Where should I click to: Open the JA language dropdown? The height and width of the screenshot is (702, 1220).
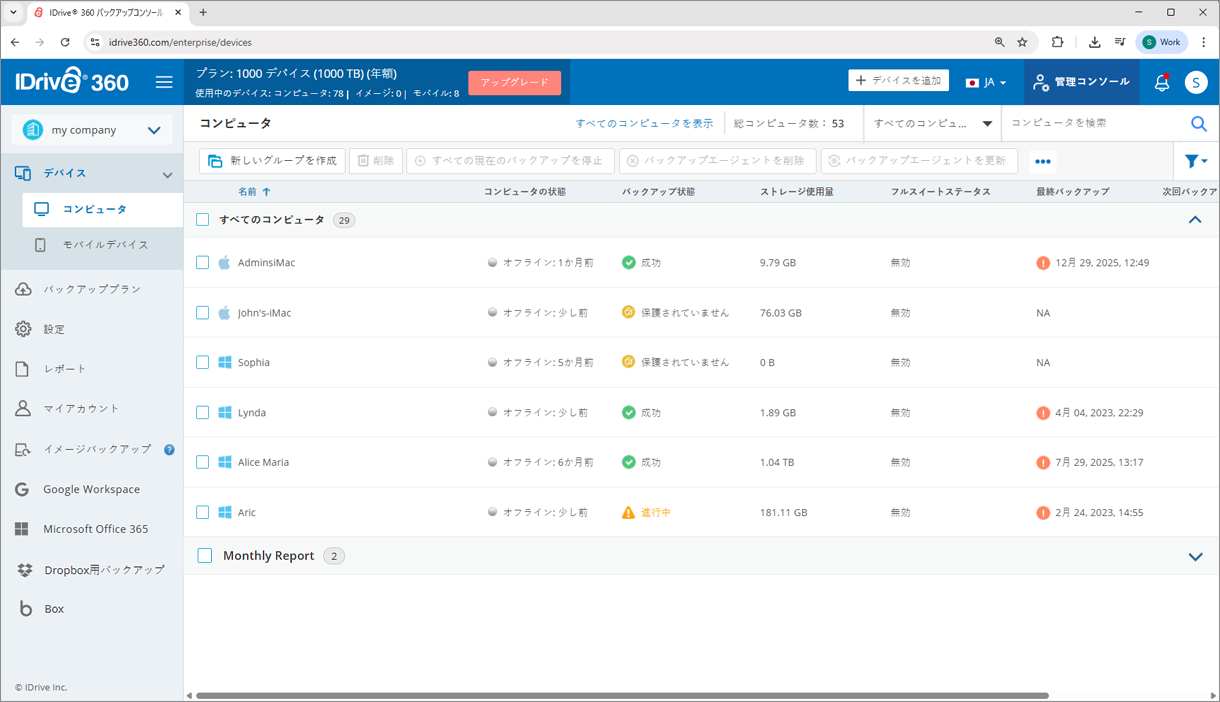point(986,82)
